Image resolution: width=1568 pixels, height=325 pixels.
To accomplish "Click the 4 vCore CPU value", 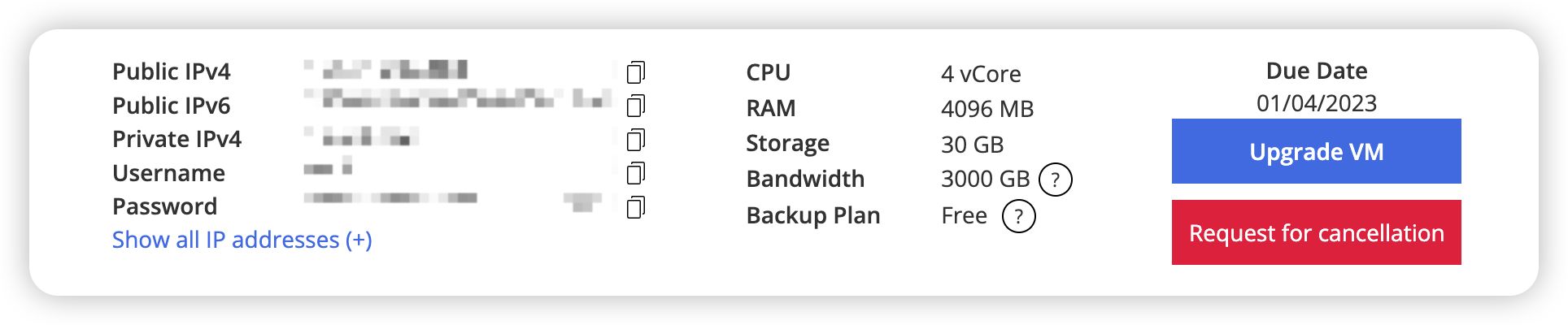I will [981, 74].
